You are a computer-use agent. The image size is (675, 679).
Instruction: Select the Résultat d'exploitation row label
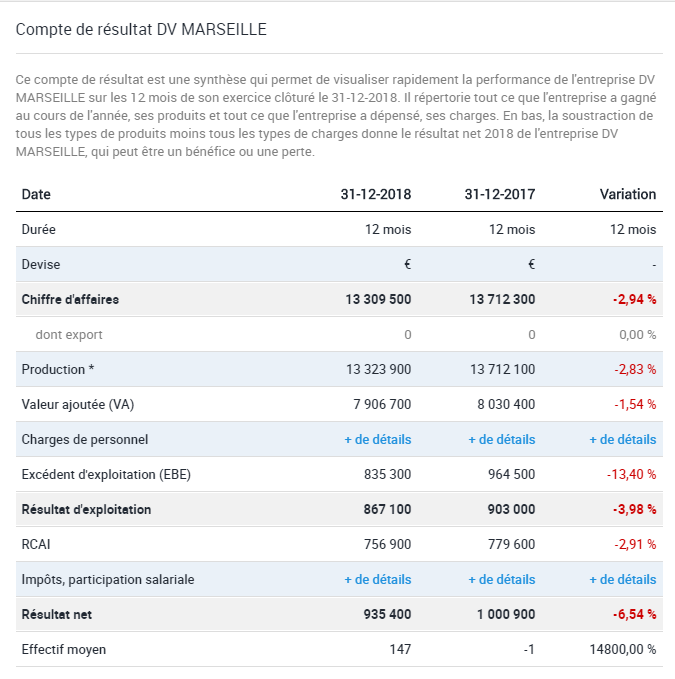coord(86,509)
